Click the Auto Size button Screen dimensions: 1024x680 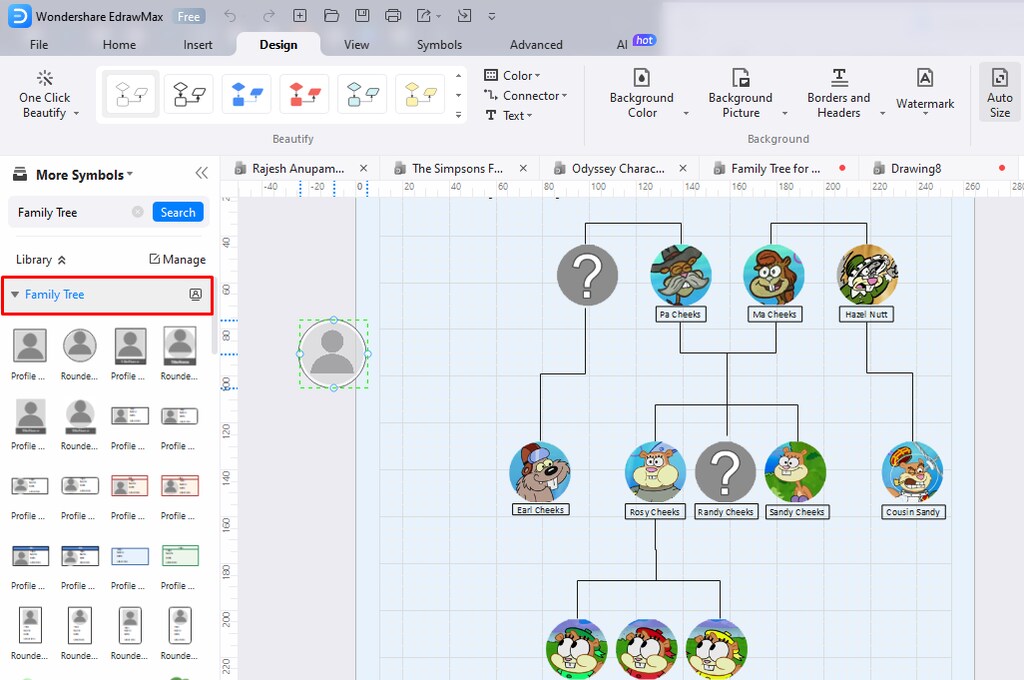tap(1000, 93)
